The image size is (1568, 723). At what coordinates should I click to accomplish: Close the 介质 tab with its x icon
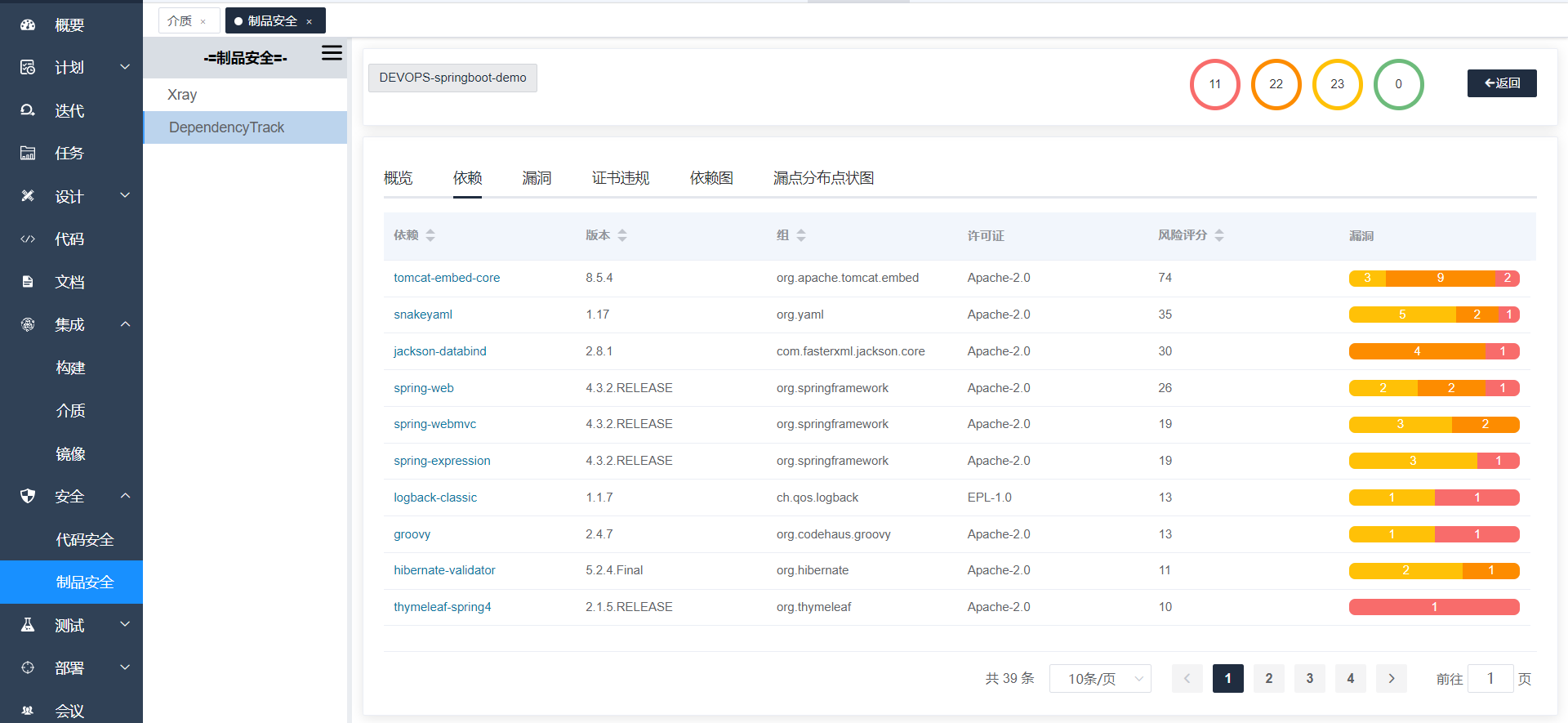pos(203,22)
